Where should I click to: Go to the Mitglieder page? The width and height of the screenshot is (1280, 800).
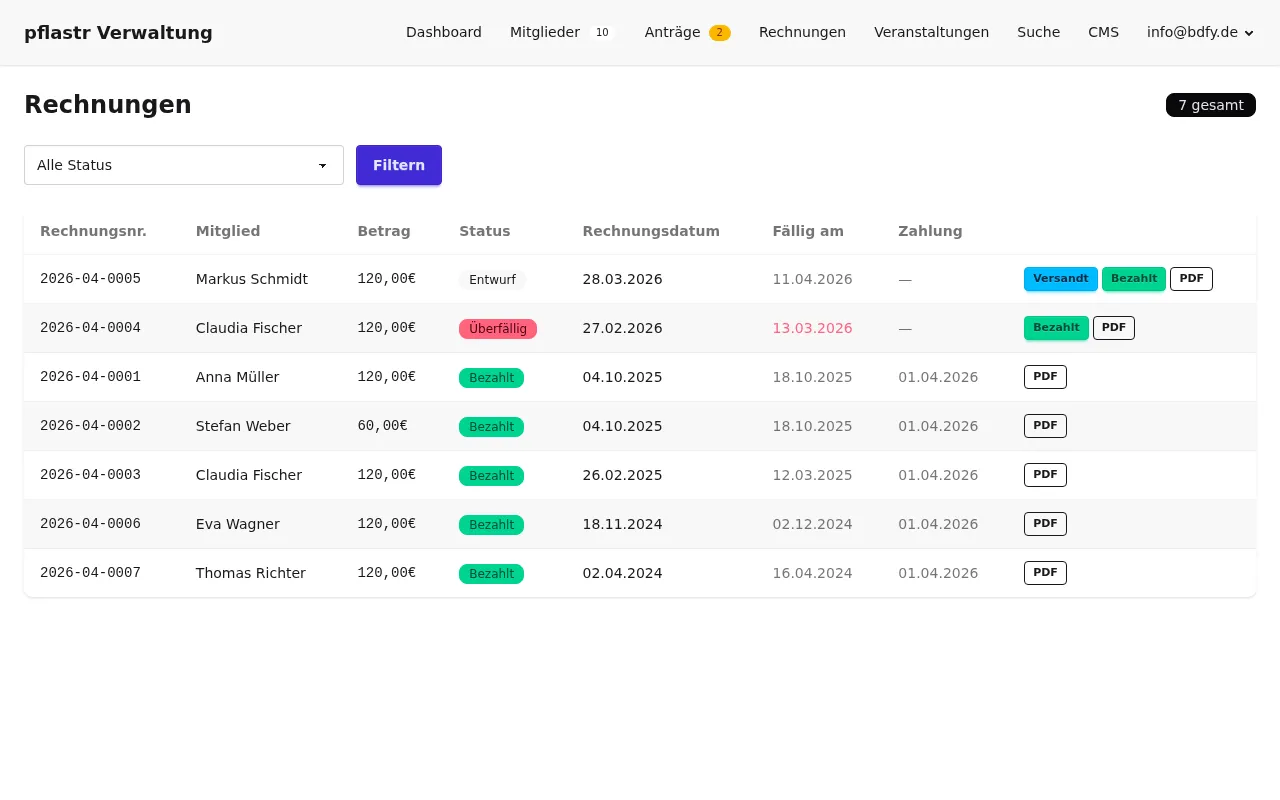(x=545, y=32)
